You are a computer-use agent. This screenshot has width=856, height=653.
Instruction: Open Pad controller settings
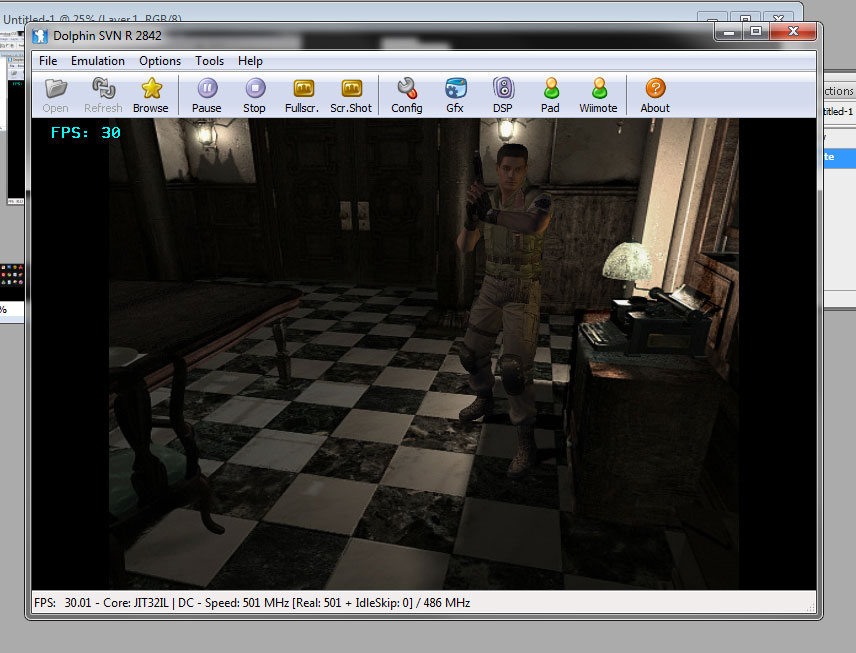(x=551, y=88)
